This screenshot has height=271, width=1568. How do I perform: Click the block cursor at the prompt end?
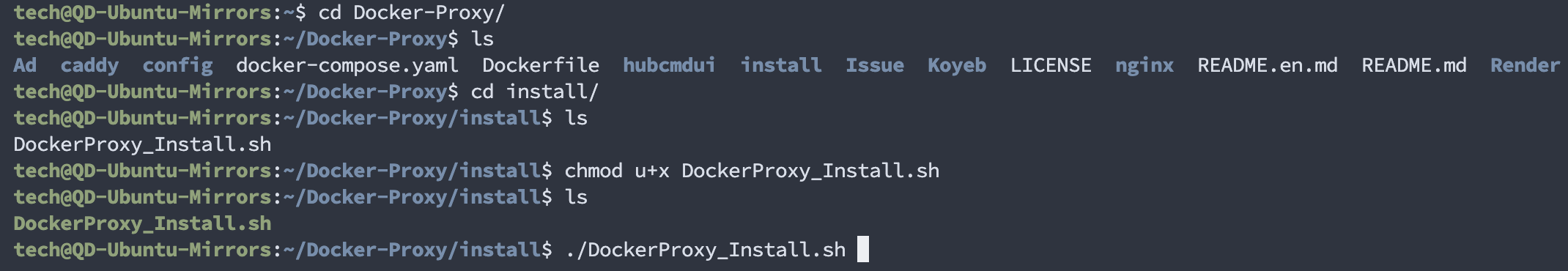coord(863,249)
